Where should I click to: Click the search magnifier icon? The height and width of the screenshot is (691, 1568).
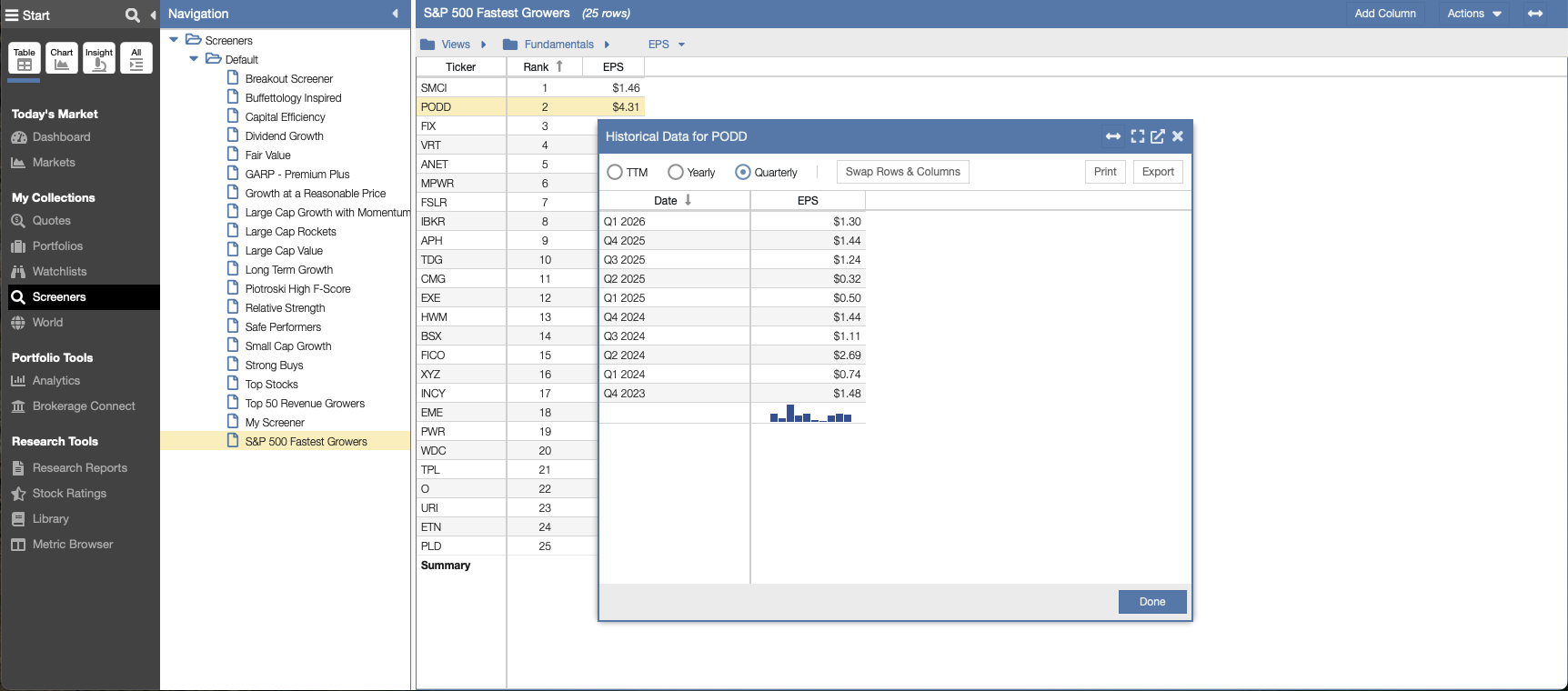point(133,15)
